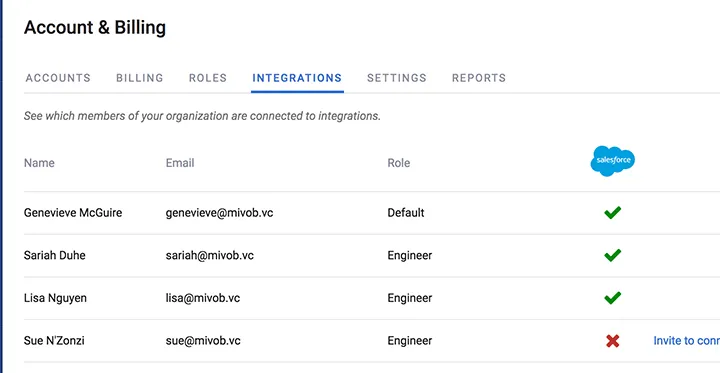Image resolution: width=720 pixels, height=373 pixels.
Task: View the Reports tab
Action: 479,78
